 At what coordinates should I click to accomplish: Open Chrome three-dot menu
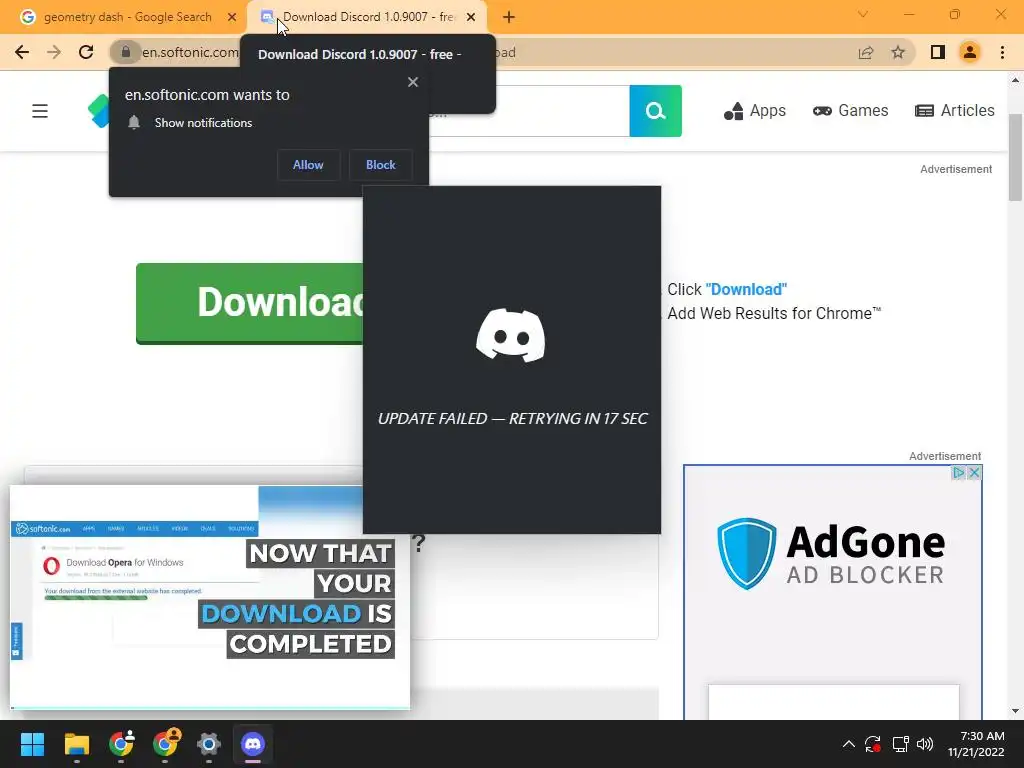pos(1002,52)
